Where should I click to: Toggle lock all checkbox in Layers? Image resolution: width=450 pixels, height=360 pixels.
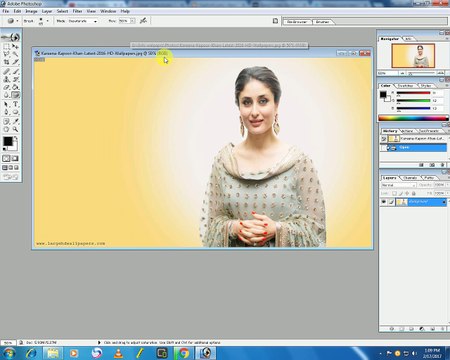414,193
